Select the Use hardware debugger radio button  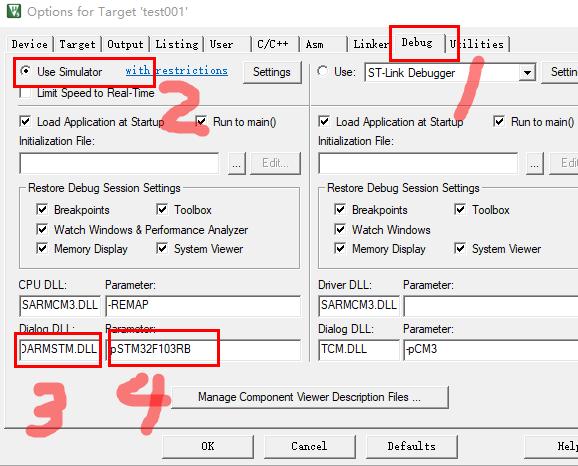coord(322,70)
